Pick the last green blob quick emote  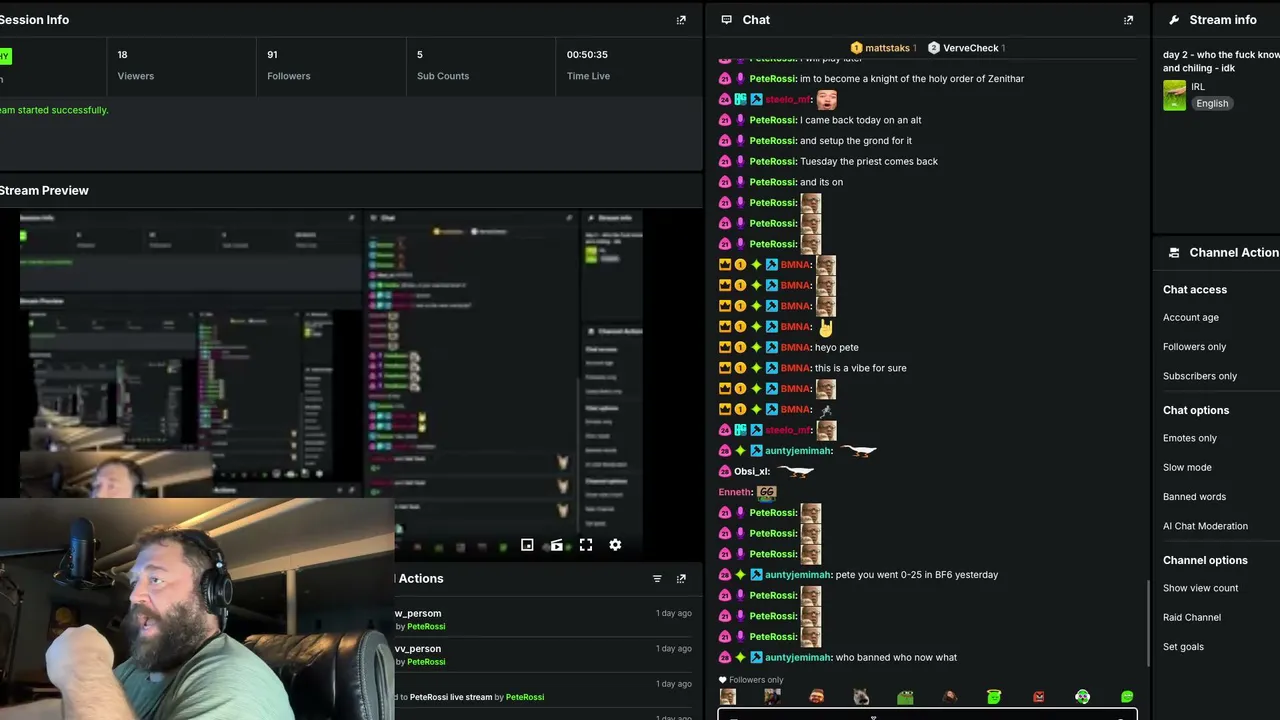(x=1127, y=697)
